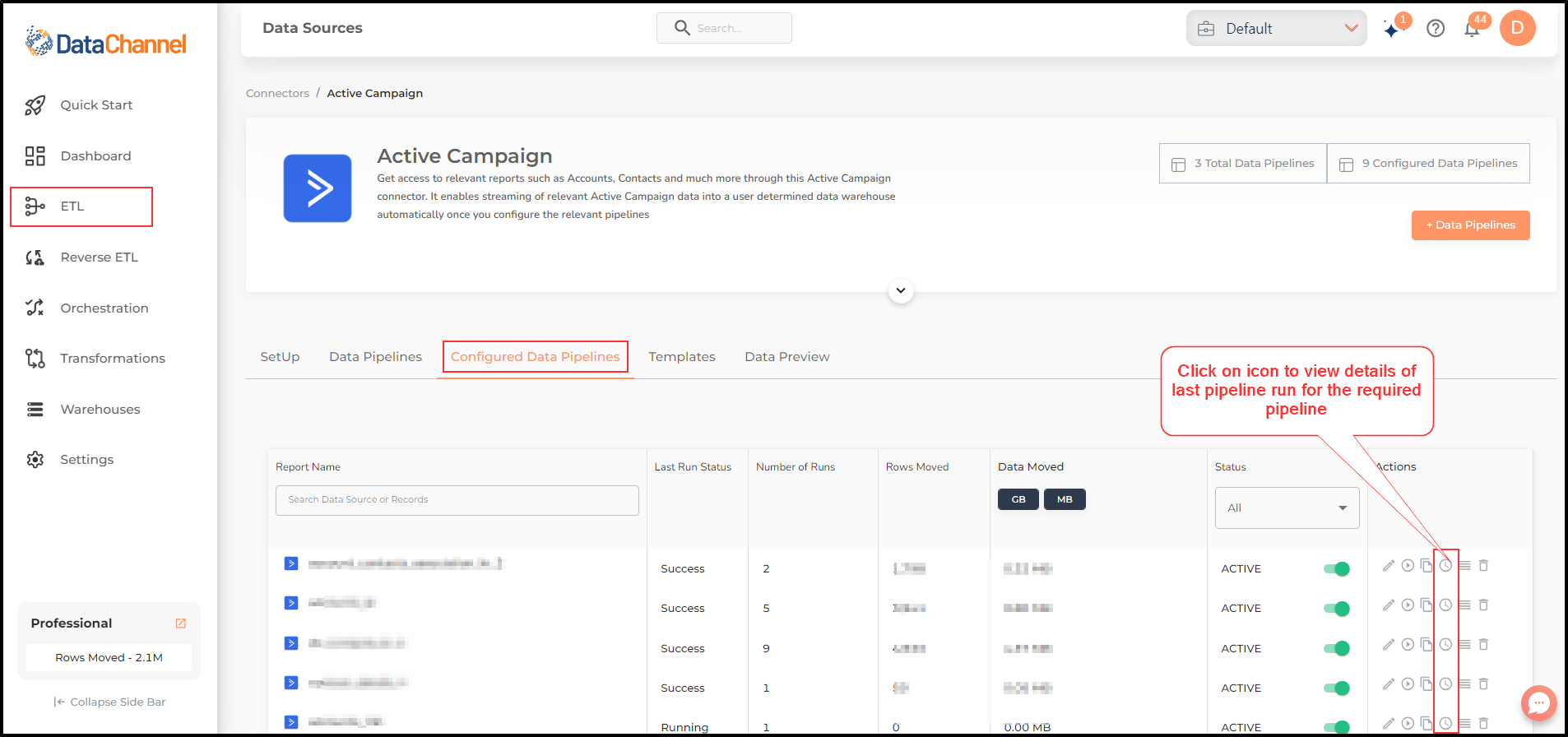Click the 9 Configured Data Pipelines button
The image size is (1568, 737).
click(x=1428, y=164)
